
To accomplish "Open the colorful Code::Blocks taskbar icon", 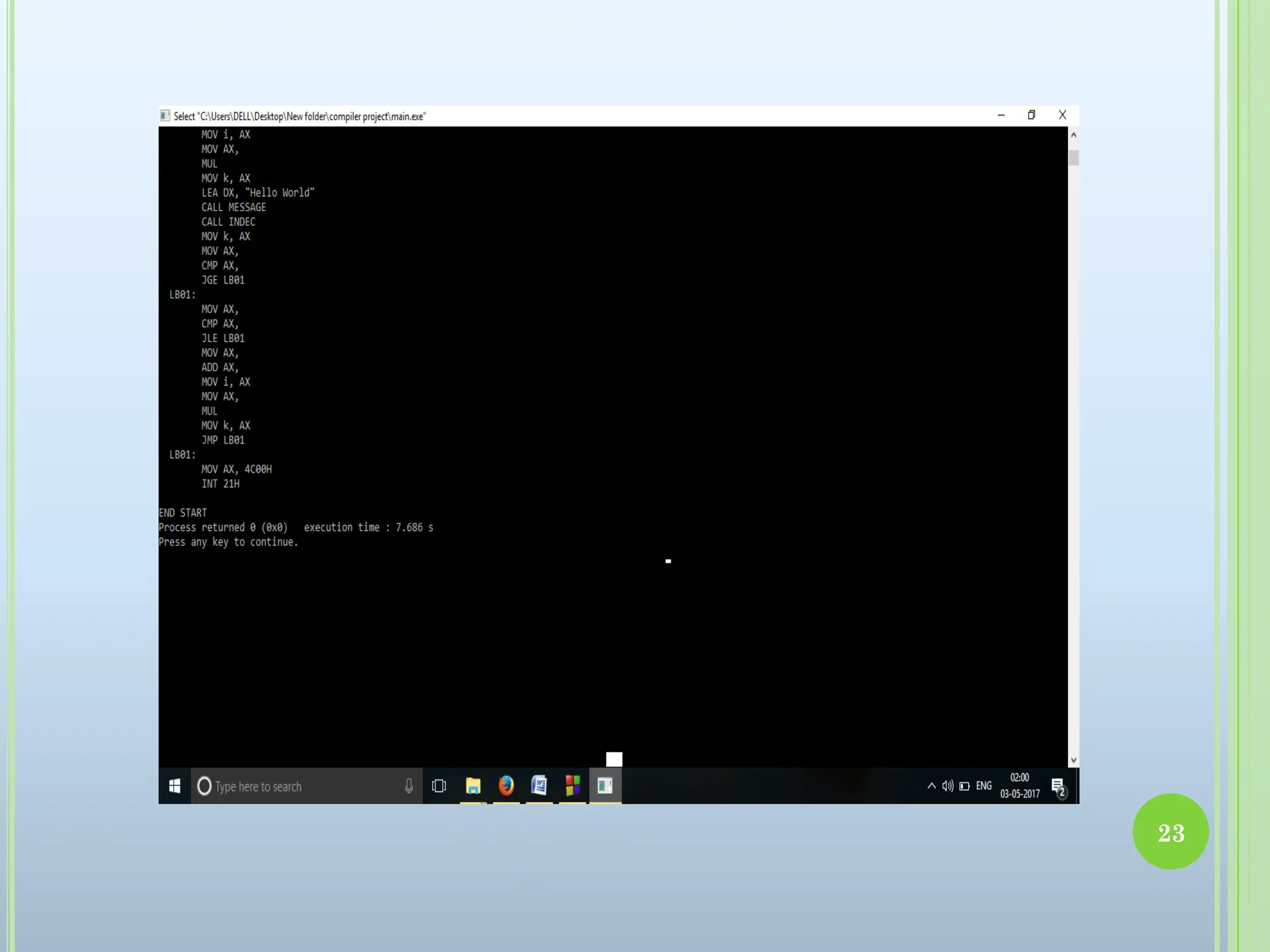I will [572, 786].
